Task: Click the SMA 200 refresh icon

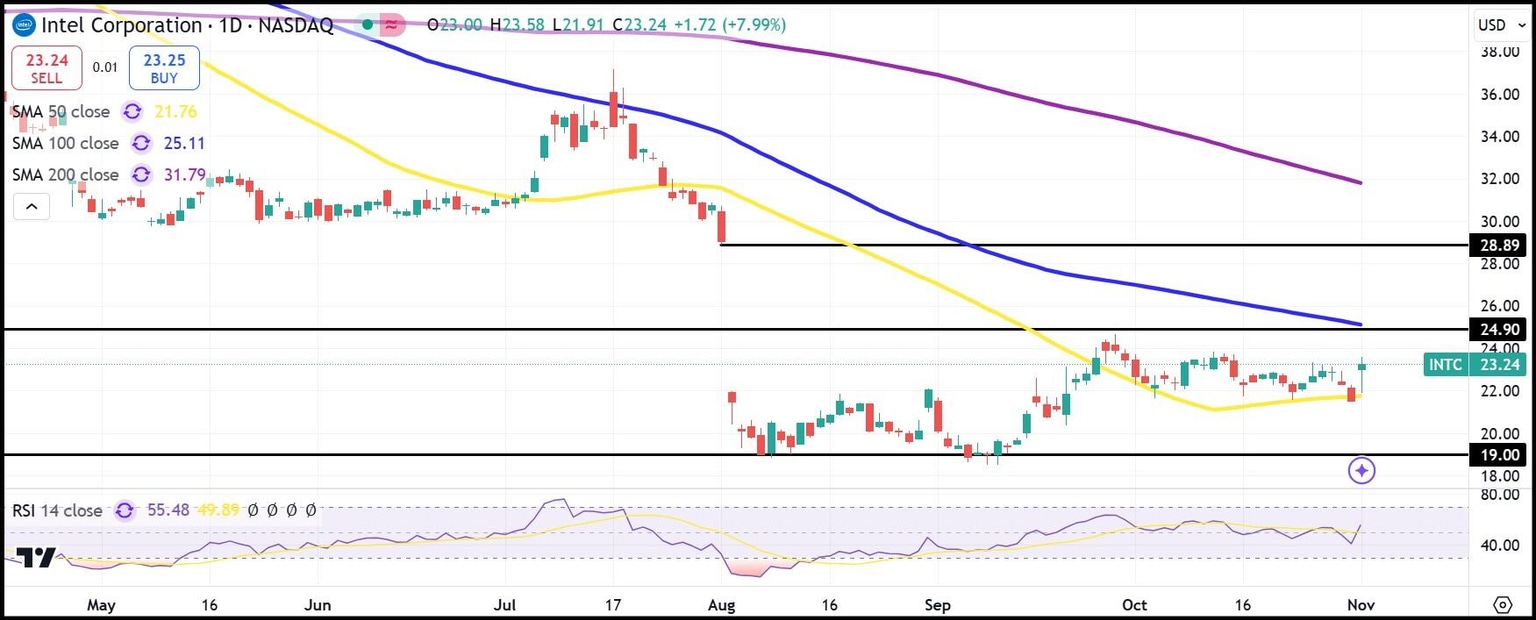Action: coord(140,175)
